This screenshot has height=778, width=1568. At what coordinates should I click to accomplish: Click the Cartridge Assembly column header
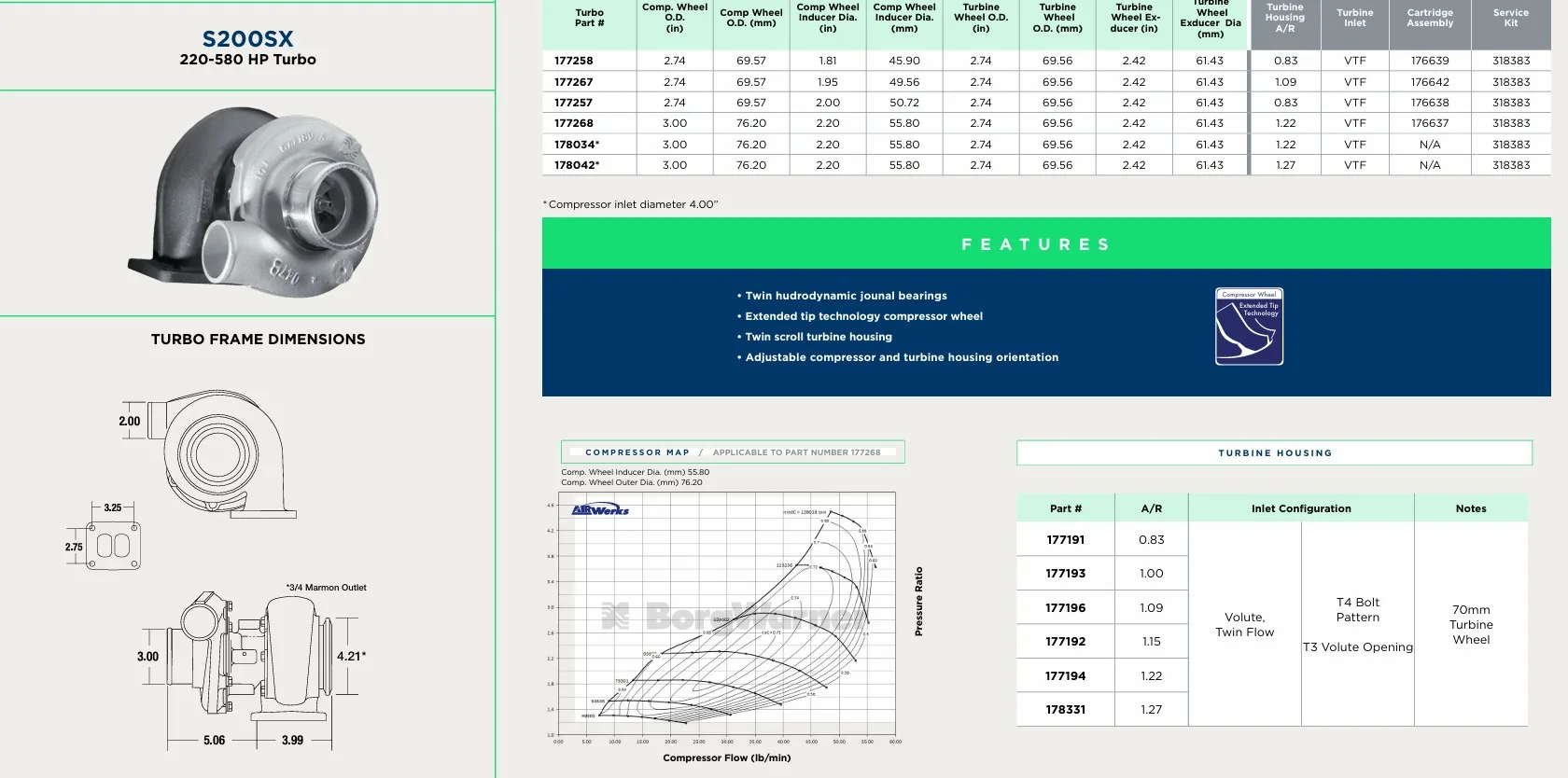(1430, 18)
